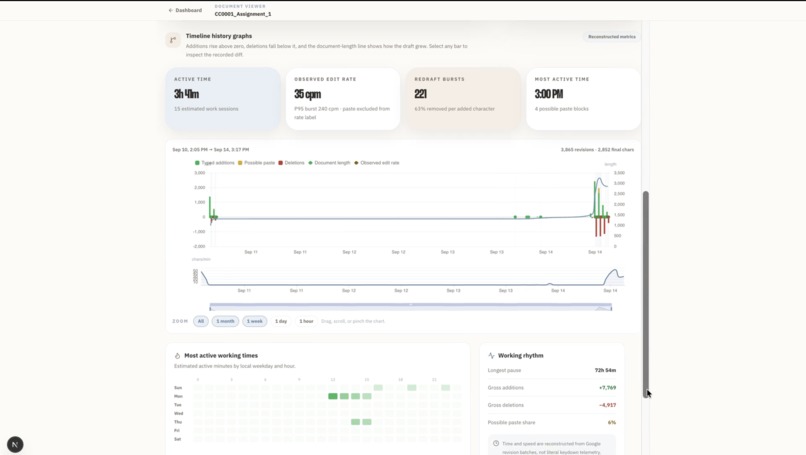Set zoom range to 1 month
Screen dimensions: 806x455
tap(225, 321)
